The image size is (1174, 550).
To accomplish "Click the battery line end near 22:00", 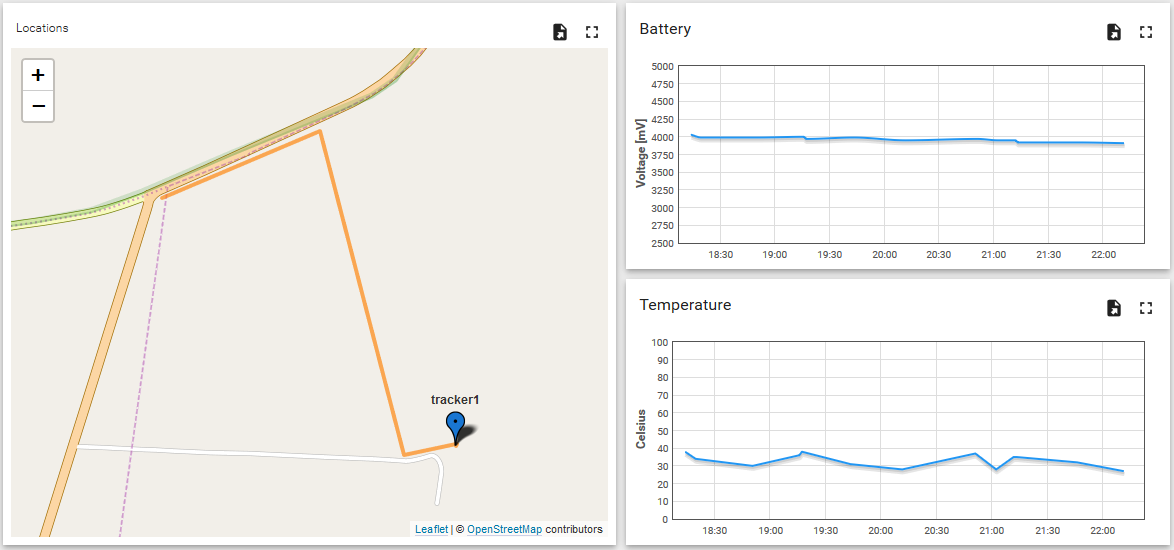I will pos(1123,143).
